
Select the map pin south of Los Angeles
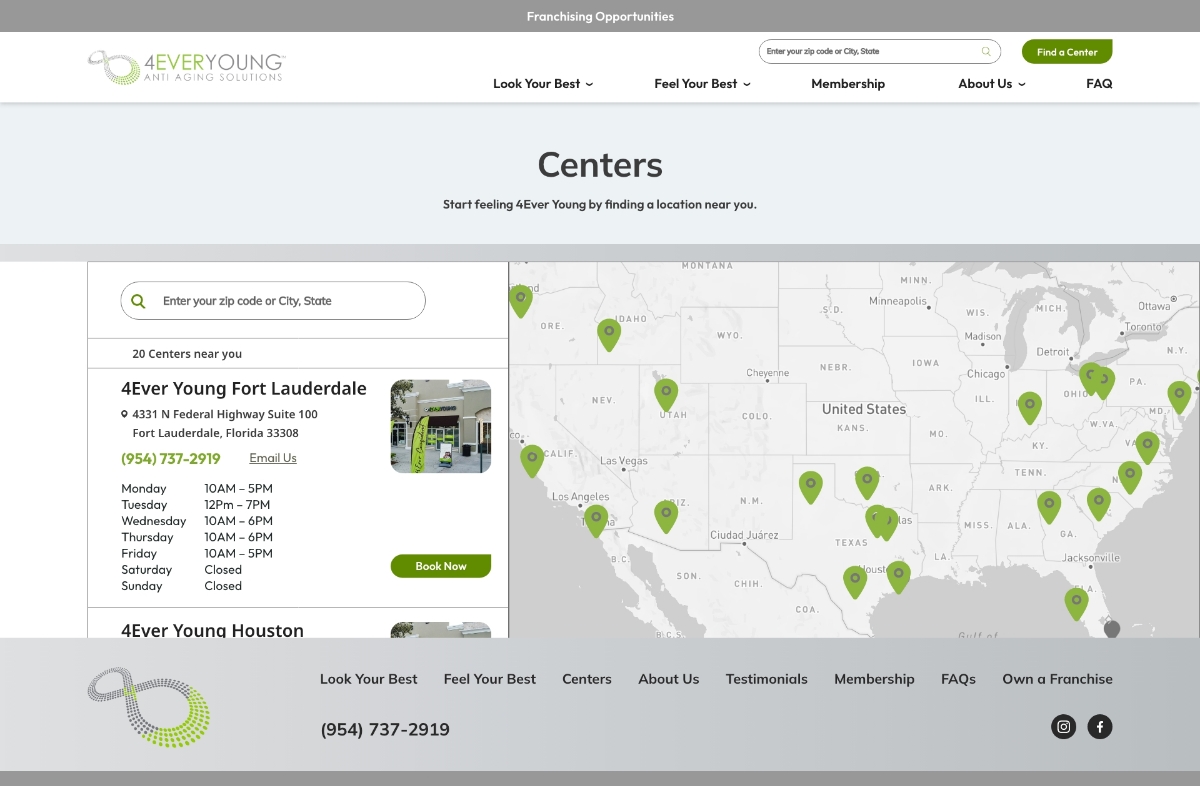(596, 520)
